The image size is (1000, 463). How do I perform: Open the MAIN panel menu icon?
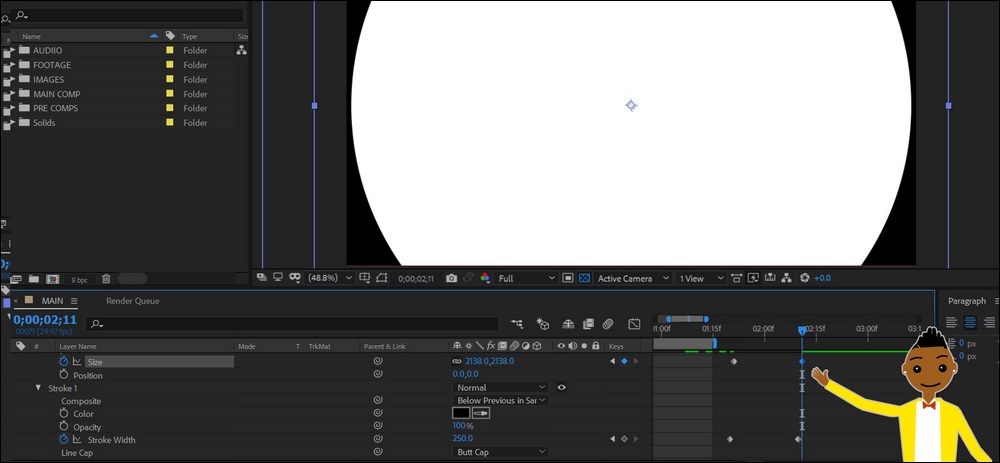pos(74,301)
